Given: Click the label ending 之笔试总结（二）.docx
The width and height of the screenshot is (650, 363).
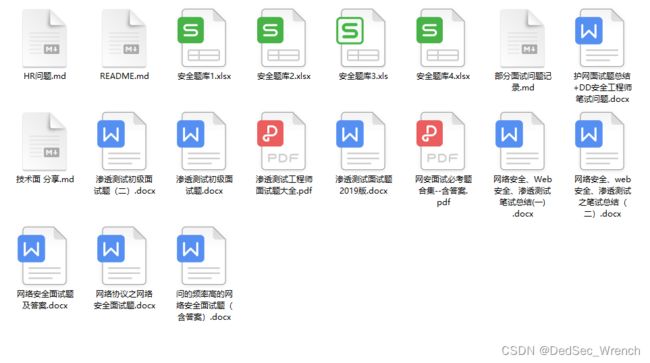Looking at the screenshot, I should pyautogui.click(x=602, y=196).
